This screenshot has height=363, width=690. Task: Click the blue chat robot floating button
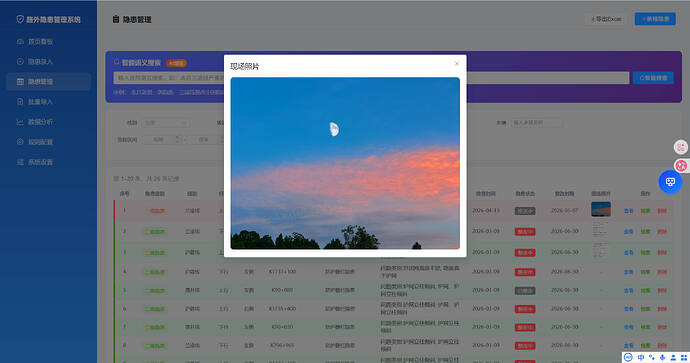pyautogui.click(x=670, y=182)
